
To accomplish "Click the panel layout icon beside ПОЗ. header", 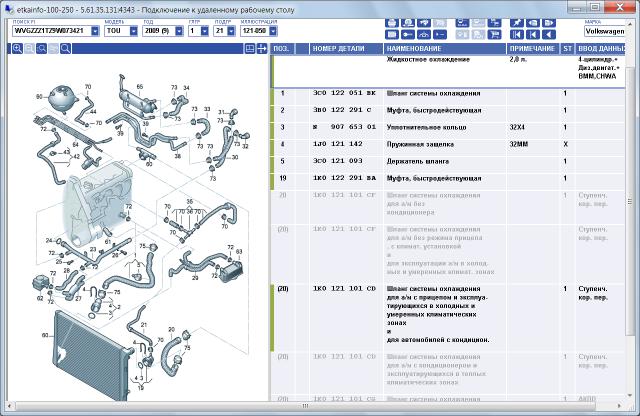I will pos(250,49).
